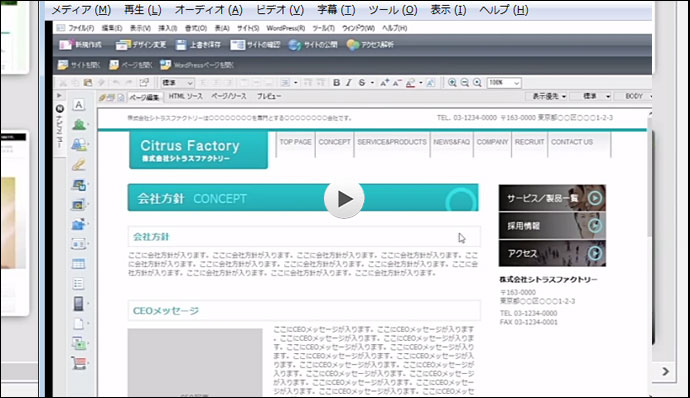The height and width of the screenshot is (398, 690).
Task: Click the font color icon
Action: pyautogui.click(x=410, y=82)
